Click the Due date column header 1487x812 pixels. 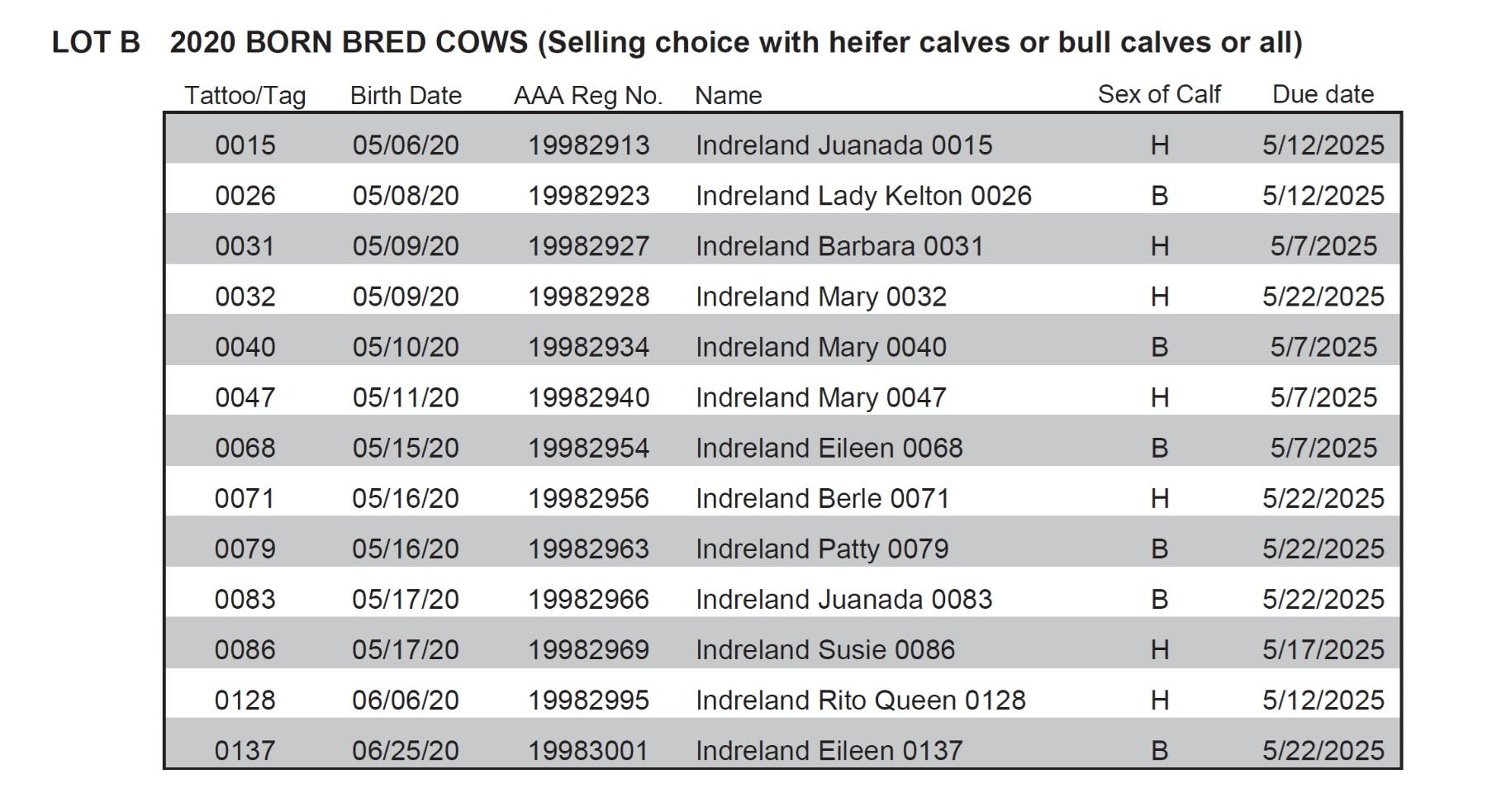(1323, 95)
